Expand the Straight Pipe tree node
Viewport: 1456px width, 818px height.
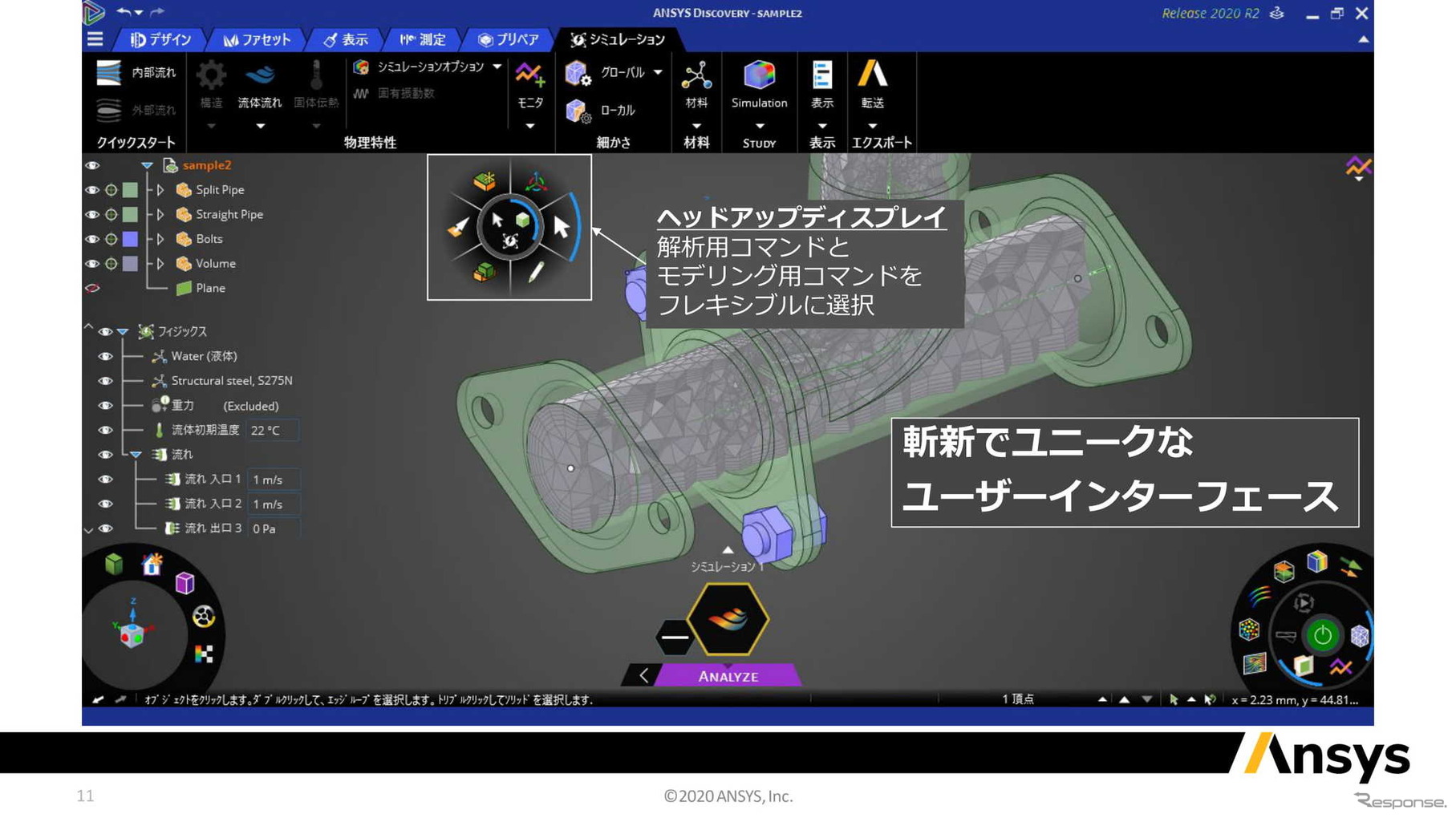pos(160,215)
